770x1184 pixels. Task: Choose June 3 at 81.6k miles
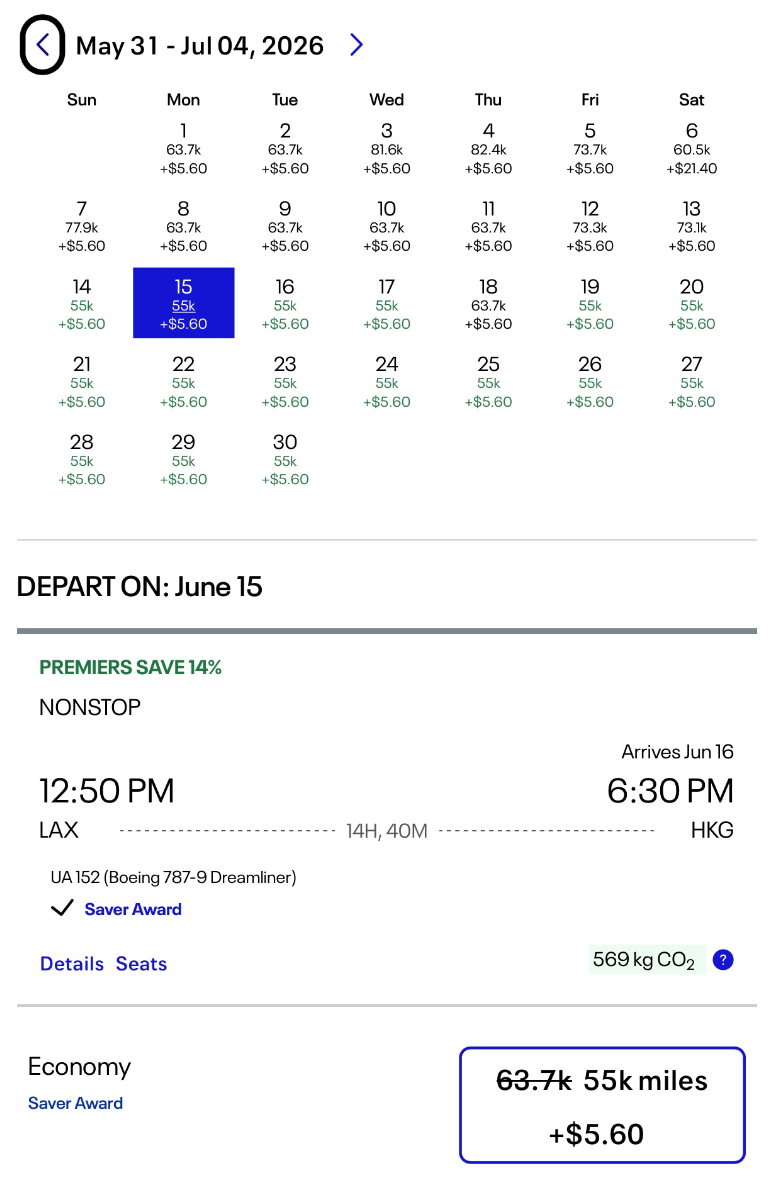pos(387,149)
